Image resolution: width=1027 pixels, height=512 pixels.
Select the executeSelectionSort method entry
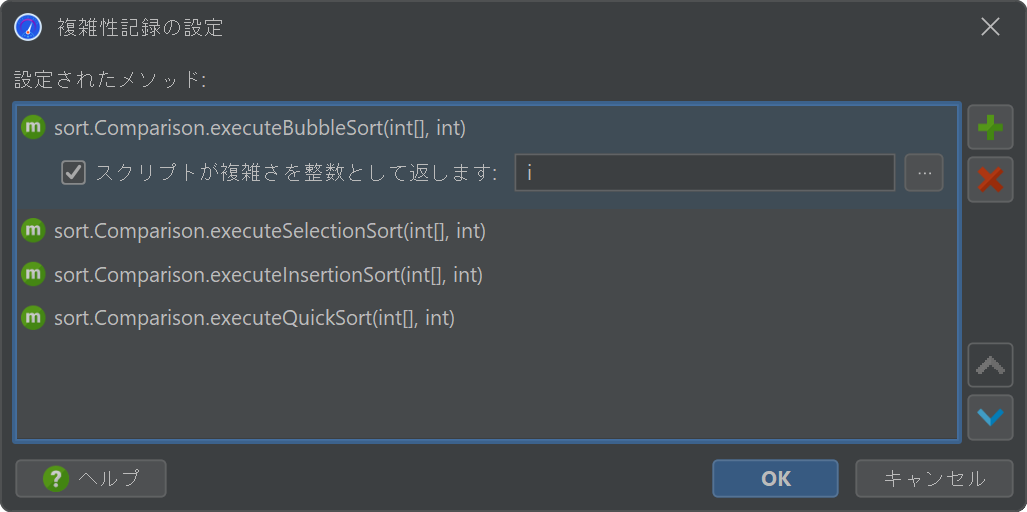[487, 230]
